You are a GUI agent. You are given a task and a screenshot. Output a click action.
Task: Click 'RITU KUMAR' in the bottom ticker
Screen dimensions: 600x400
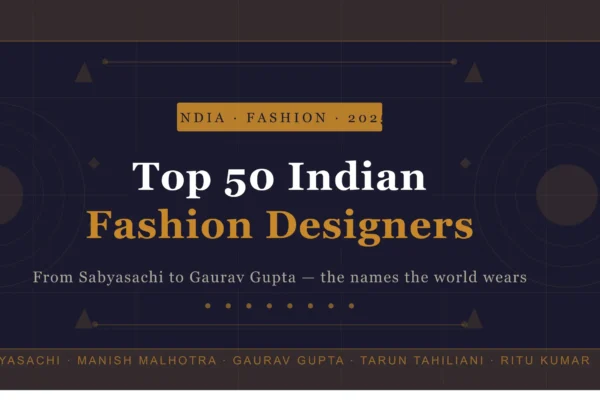(545, 361)
